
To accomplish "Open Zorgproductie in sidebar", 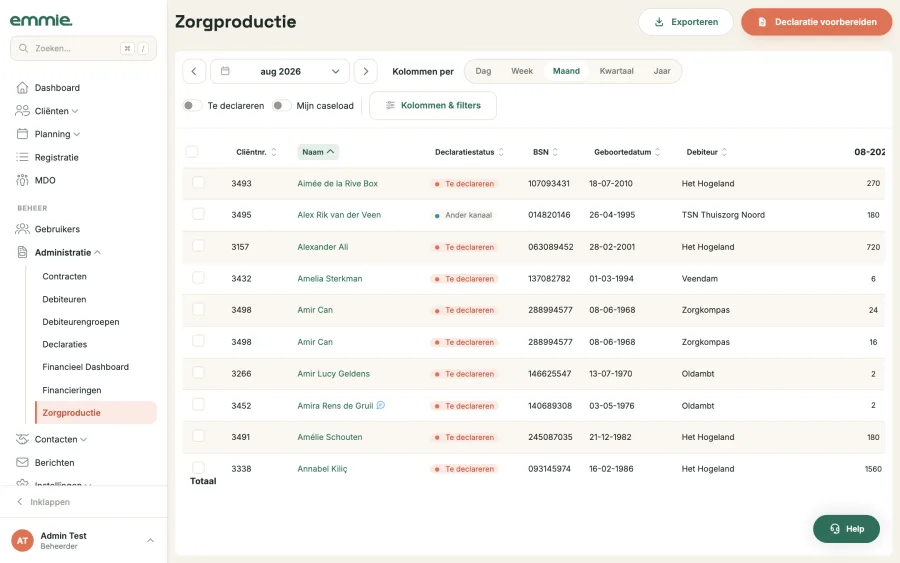I will click(x=96, y=413).
